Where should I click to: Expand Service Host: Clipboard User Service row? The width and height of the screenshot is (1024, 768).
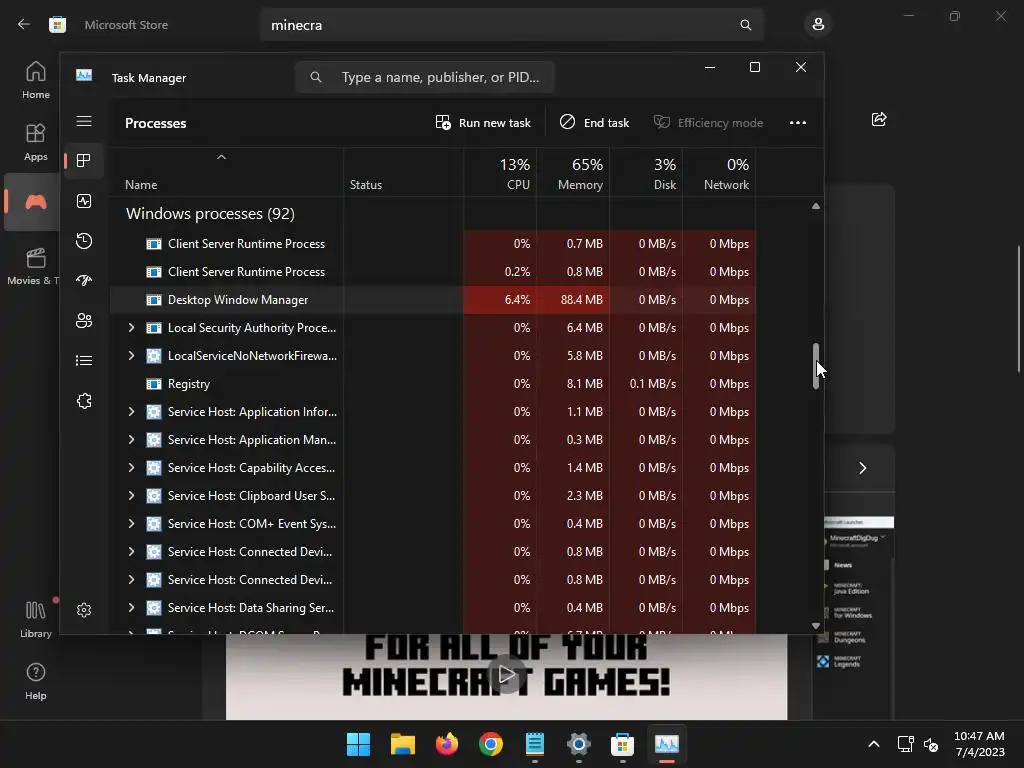click(x=131, y=496)
